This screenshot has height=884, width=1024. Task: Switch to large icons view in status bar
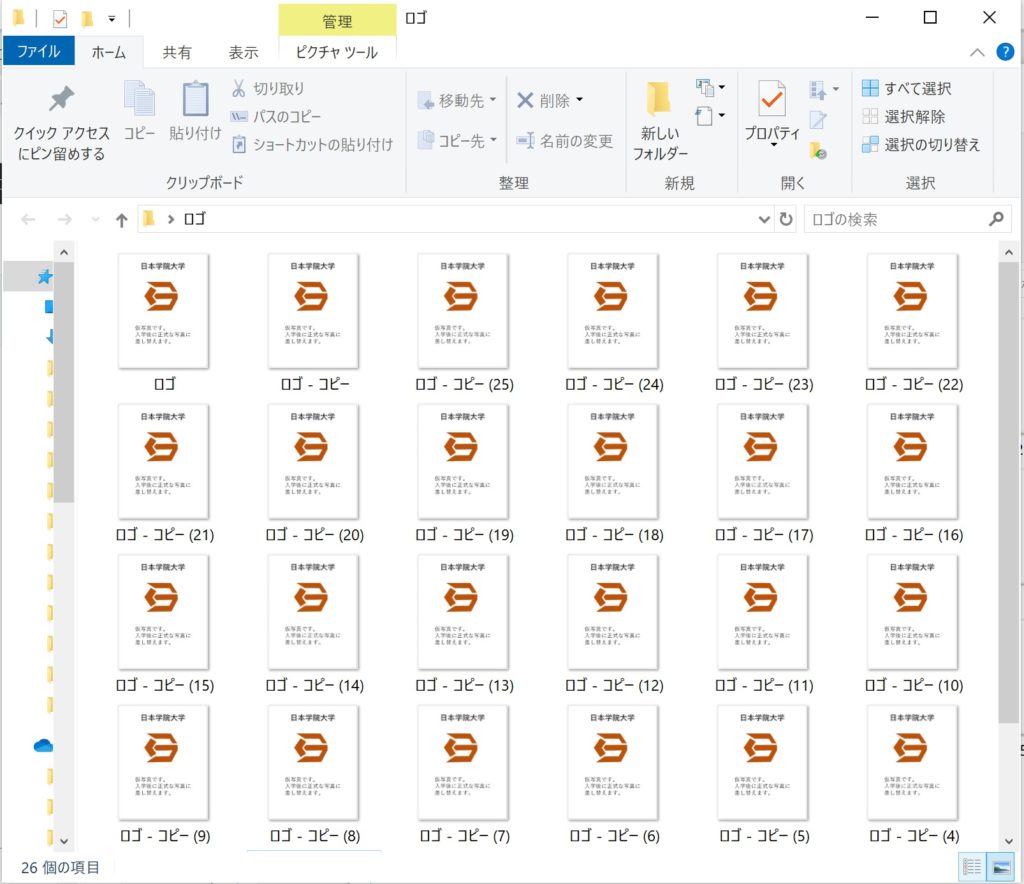coord(1000,867)
